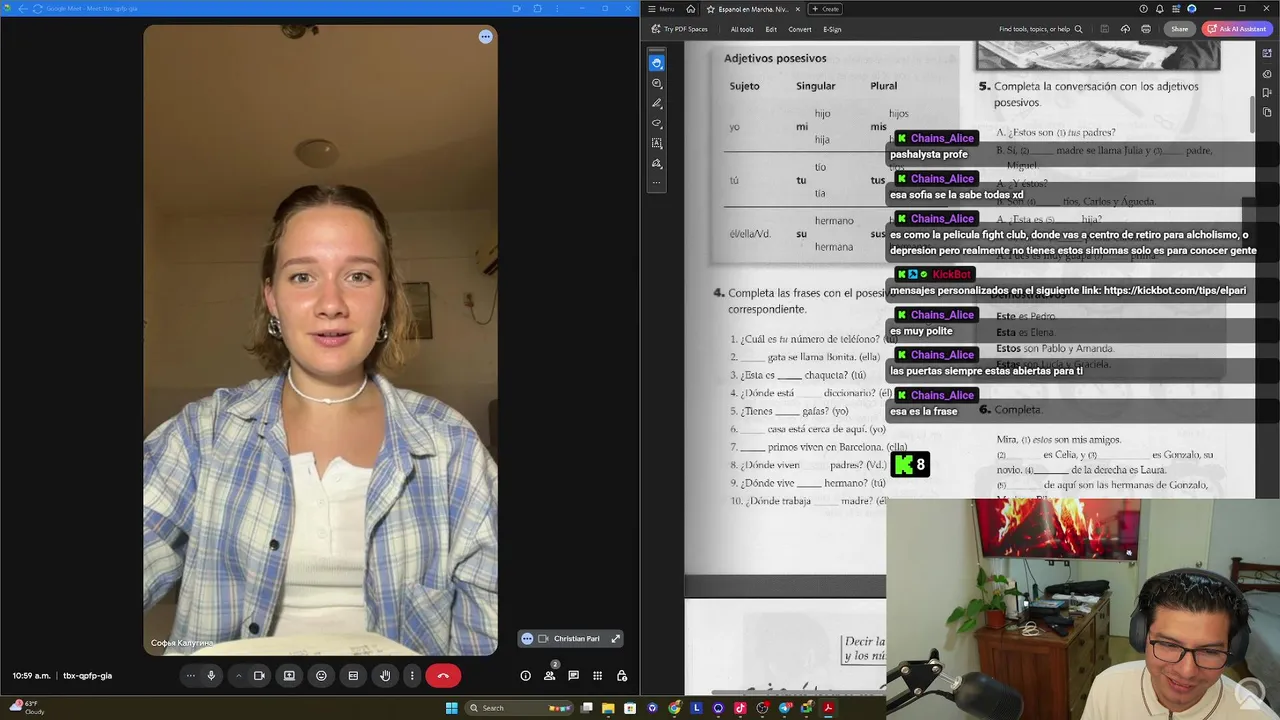1280x720 pixels.
Task: Mute the microphone in Google Meet
Action: pyautogui.click(x=211, y=676)
